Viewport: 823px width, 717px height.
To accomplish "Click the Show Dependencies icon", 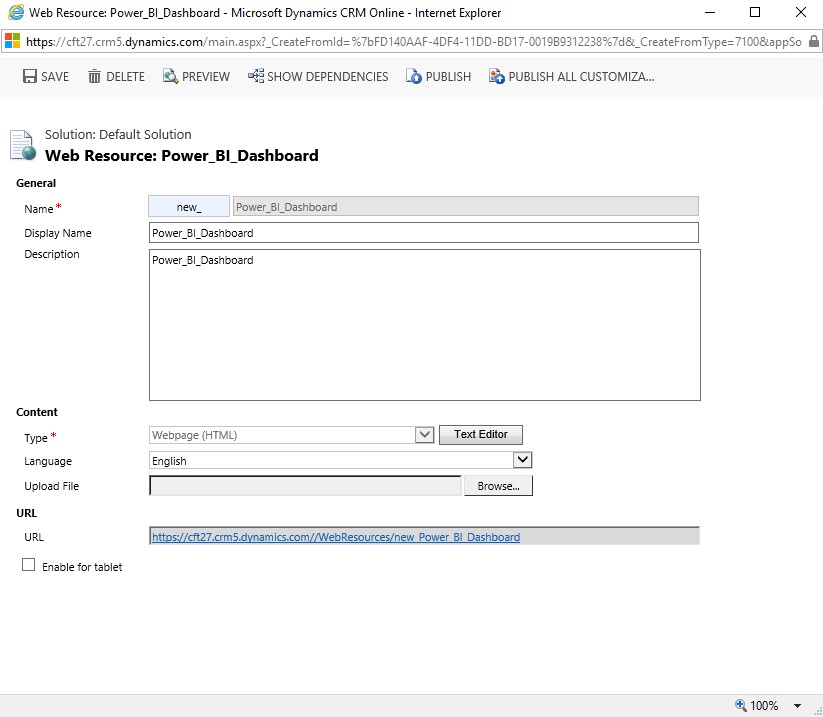I will (256, 77).
